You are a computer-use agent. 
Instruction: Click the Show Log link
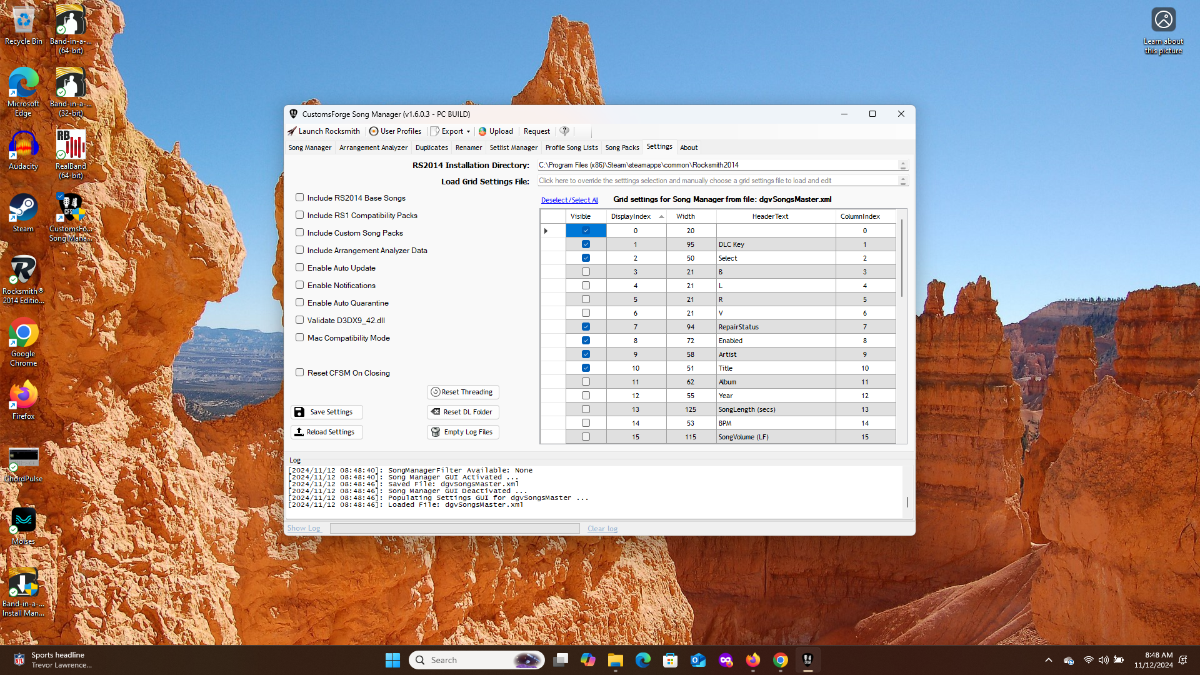304,528
